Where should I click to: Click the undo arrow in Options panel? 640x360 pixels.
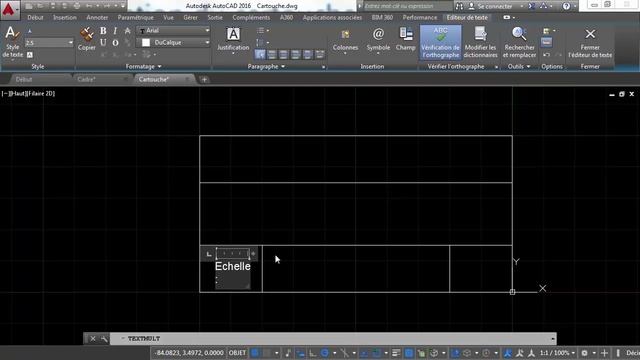[x=547, y=55]
